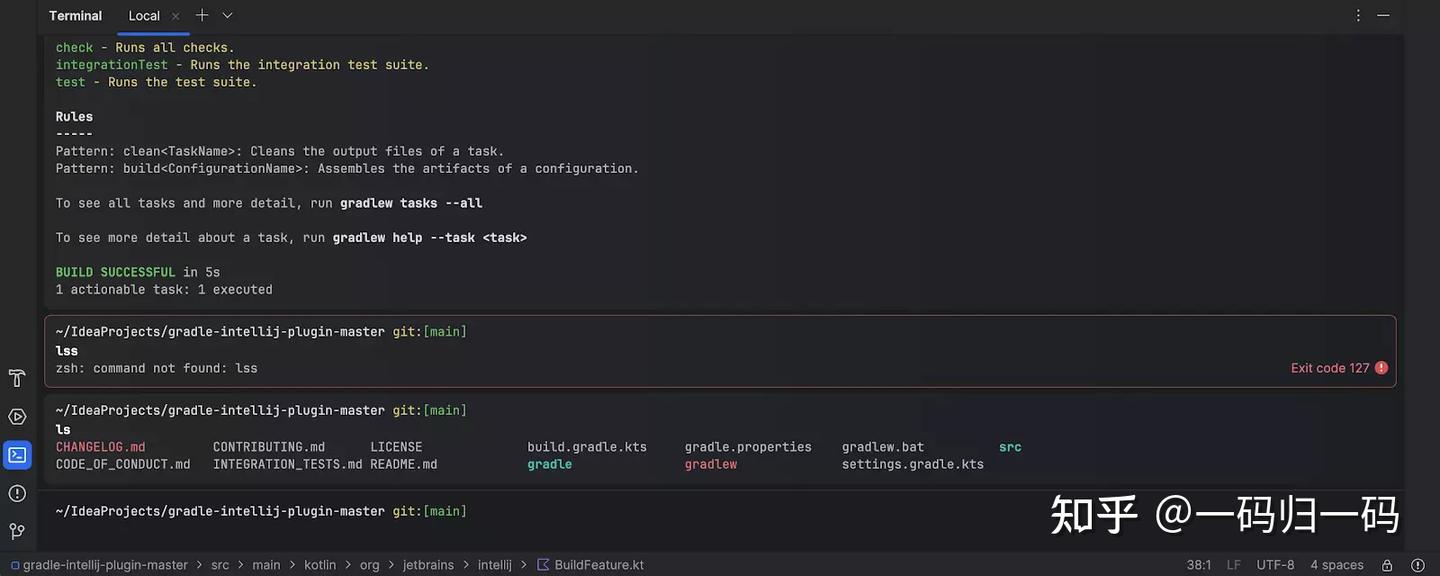The width and height of the screenshot is (1440, 576).
Task: Open the Services tool window
Action: point(15,414)
